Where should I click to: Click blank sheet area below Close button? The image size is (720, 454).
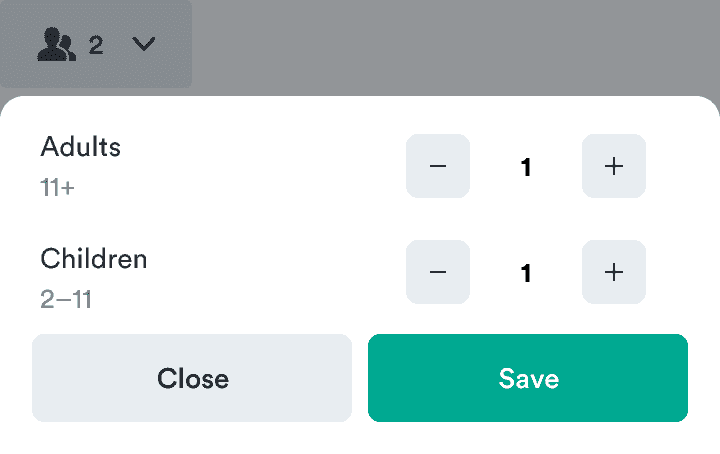click(x=192, y=438)
